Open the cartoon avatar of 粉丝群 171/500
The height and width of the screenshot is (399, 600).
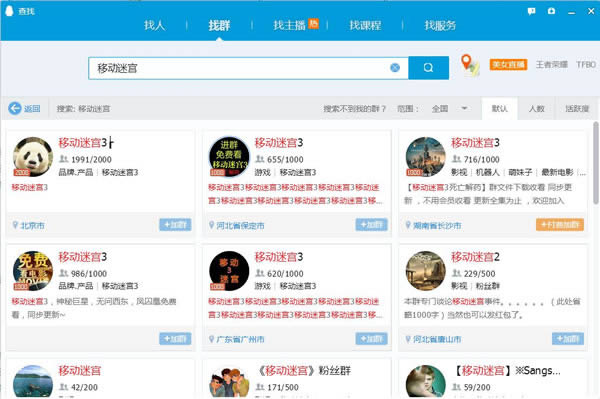[x=229, y=382]
